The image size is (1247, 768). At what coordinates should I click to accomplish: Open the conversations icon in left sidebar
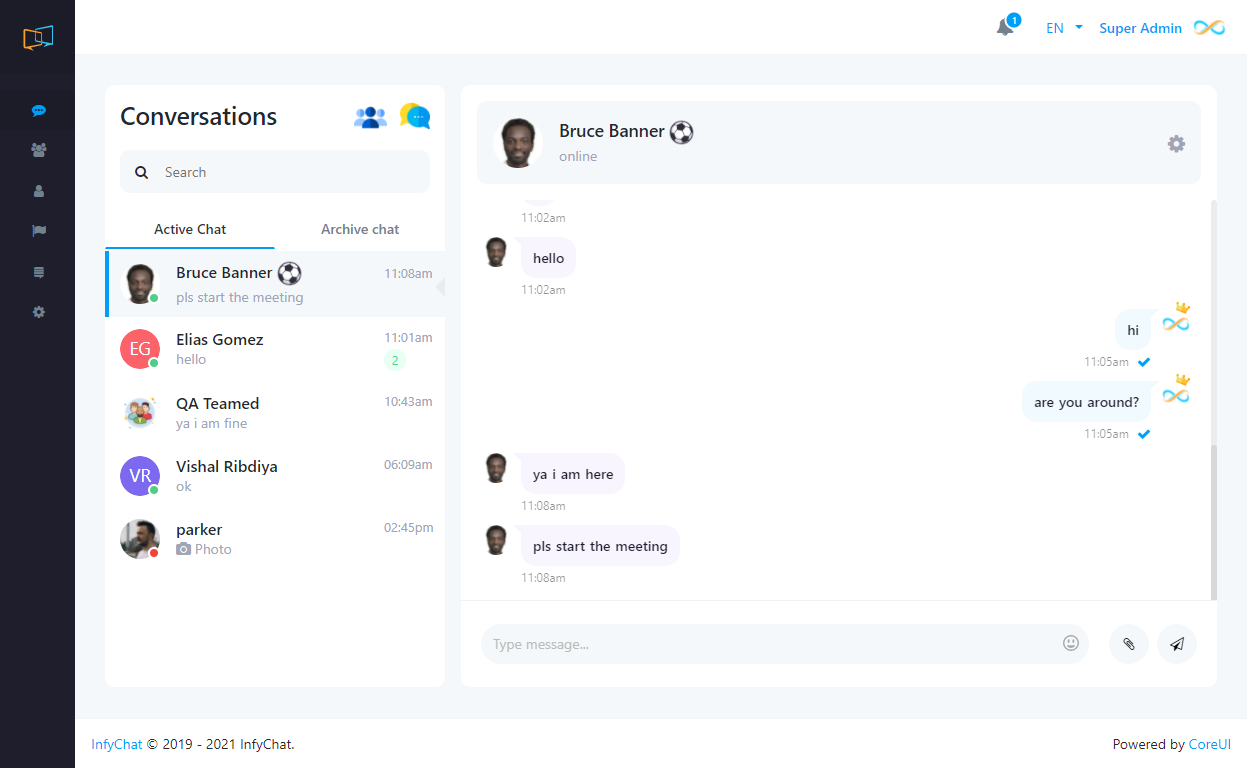(x=38, y=111)
